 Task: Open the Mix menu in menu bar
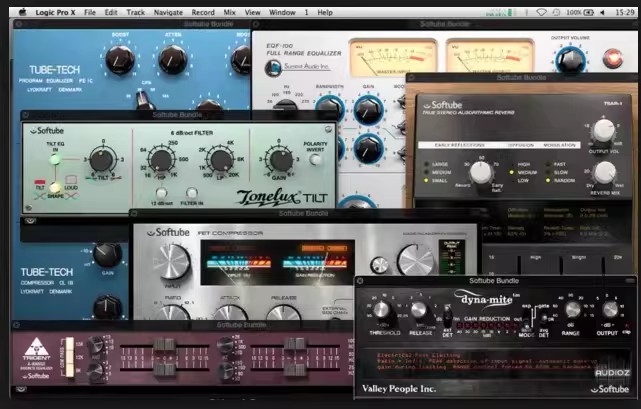[x=230, y=12]
